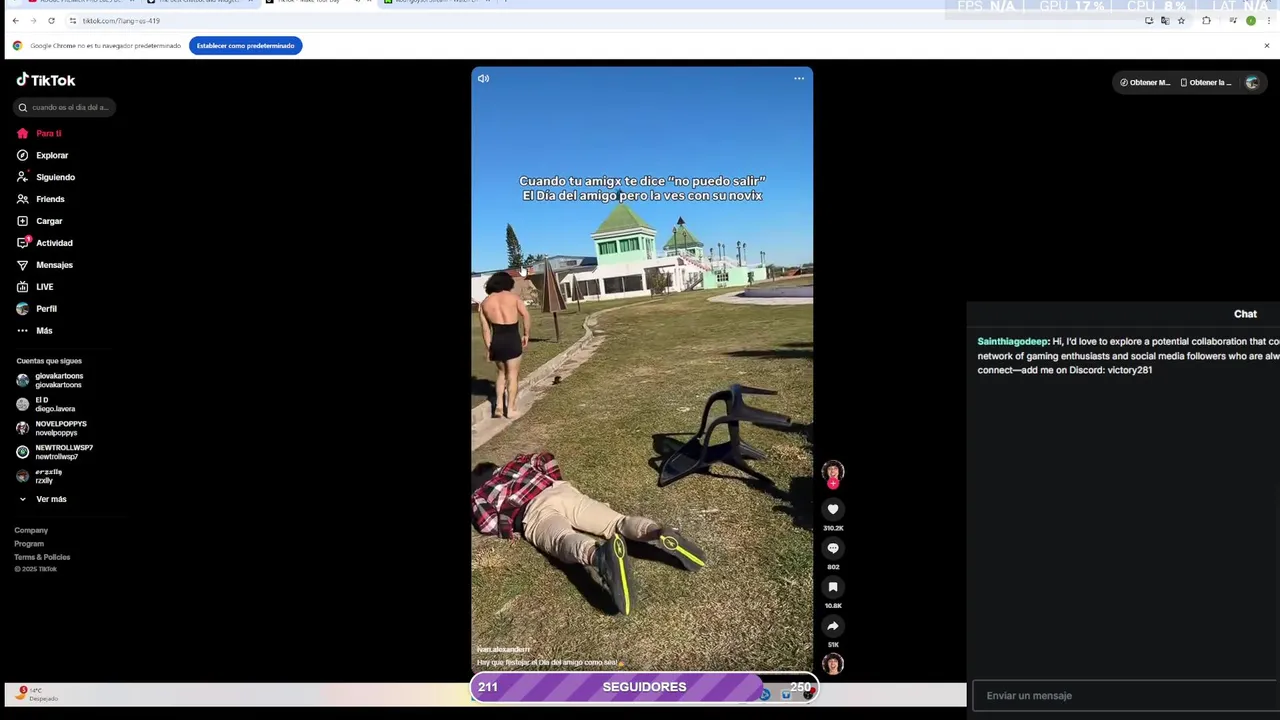Click Obtener M... coins button
The width and height of the screenshot is (1280, 720).
tap(1145, 82)
